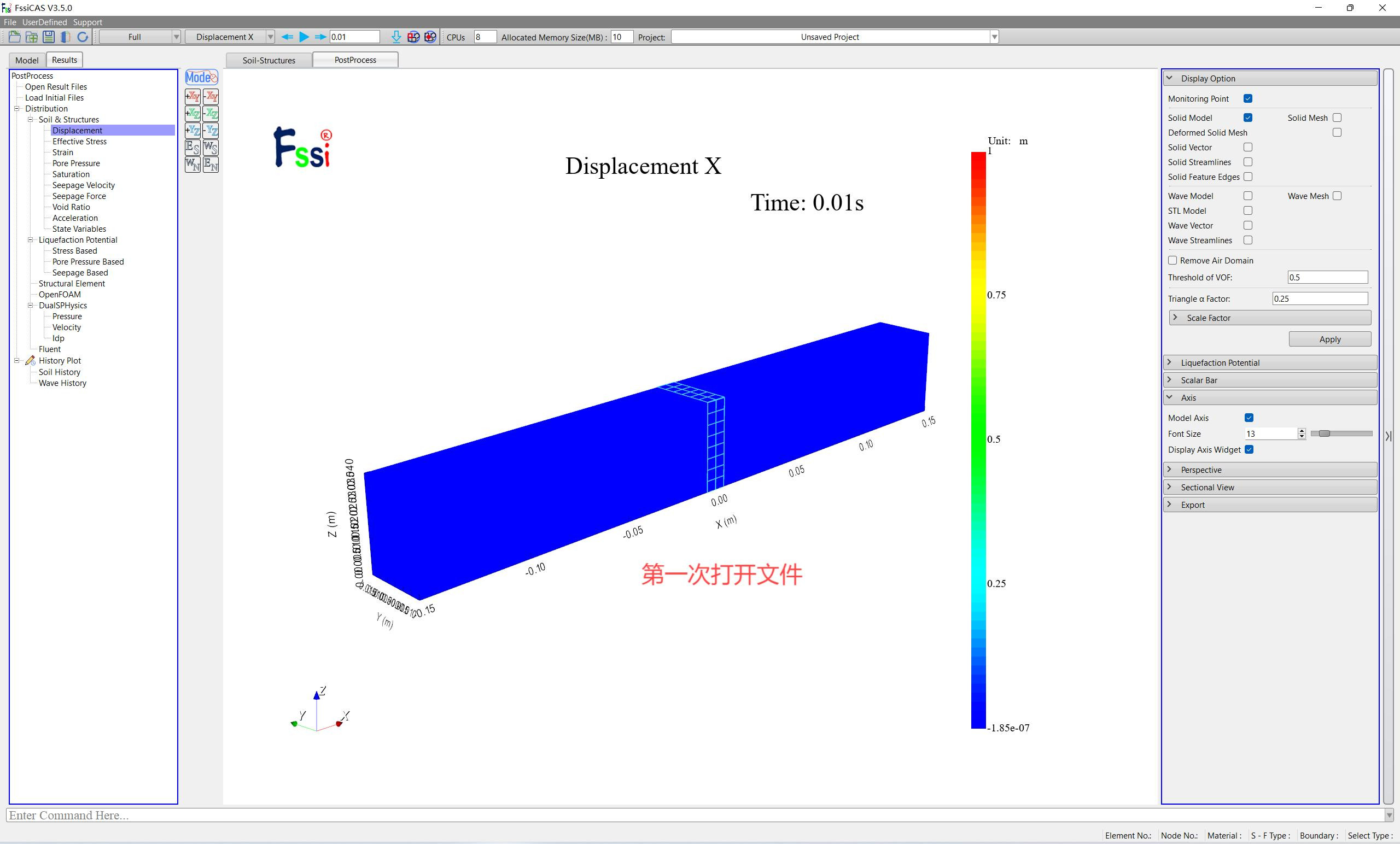Viewport: 1400px width, 844px height.
Task: Step to next time with right arrow
Action: coord(320,37)
